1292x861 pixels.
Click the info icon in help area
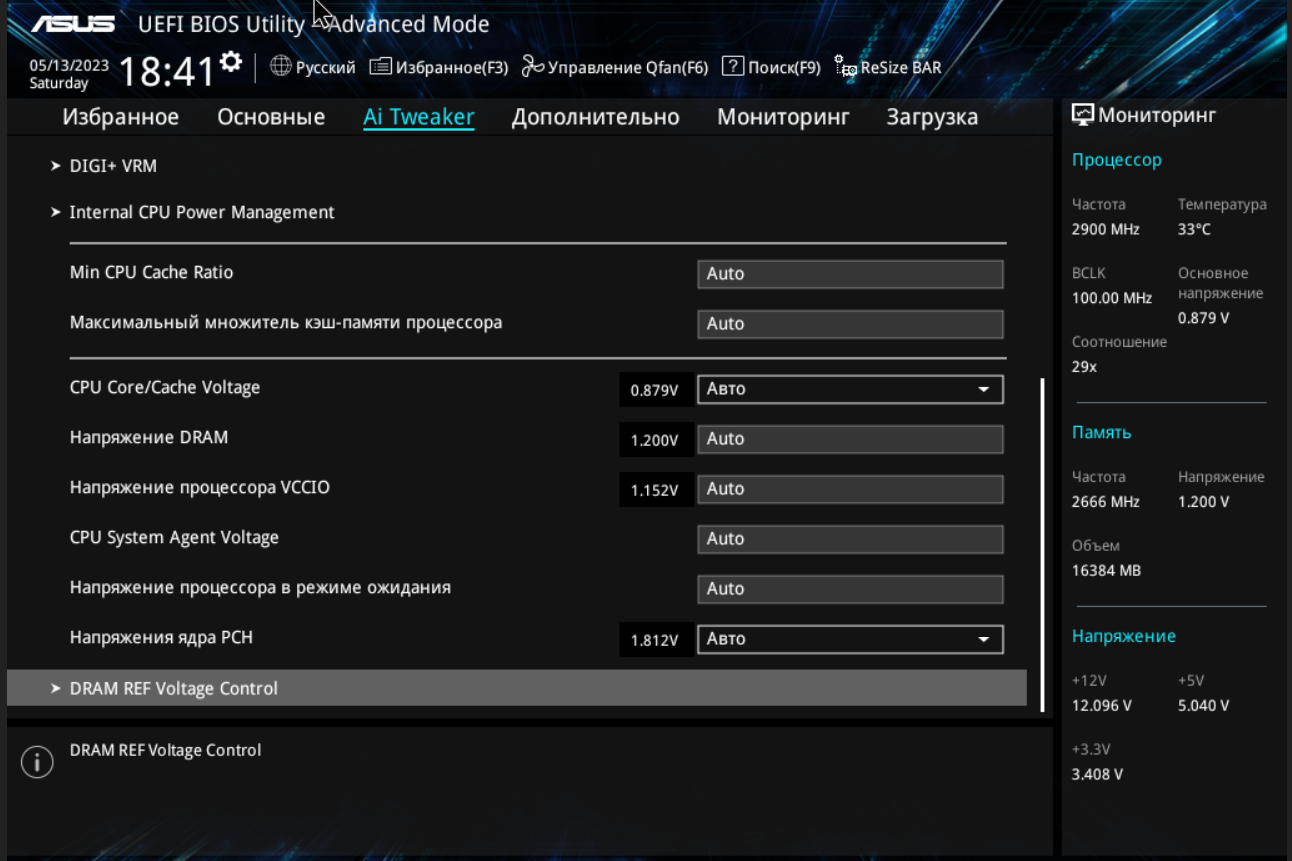(x=37, y=762)
